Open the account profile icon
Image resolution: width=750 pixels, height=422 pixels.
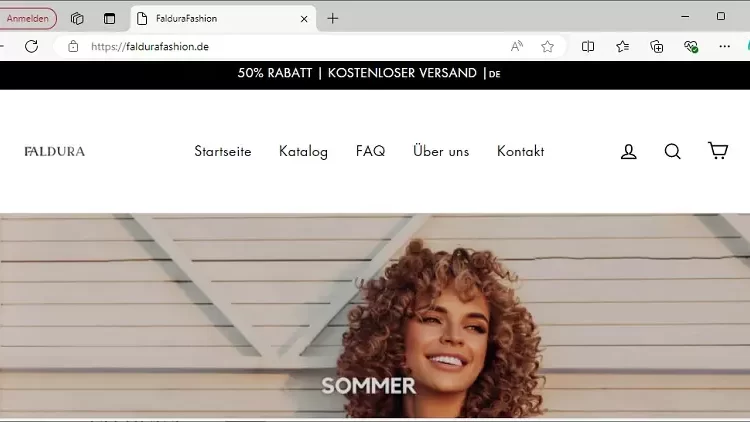click(x=629, y=151)
